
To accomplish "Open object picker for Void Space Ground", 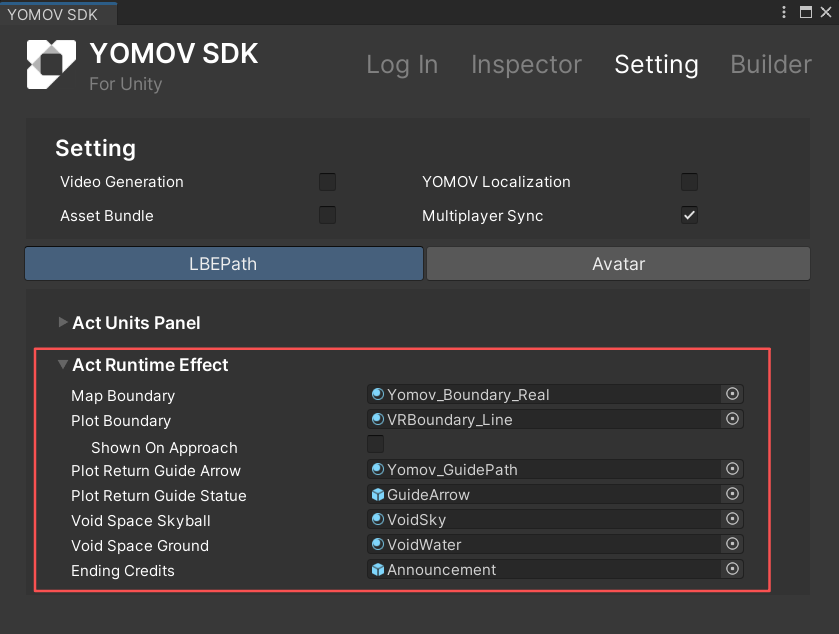I will tap(732, 544).
